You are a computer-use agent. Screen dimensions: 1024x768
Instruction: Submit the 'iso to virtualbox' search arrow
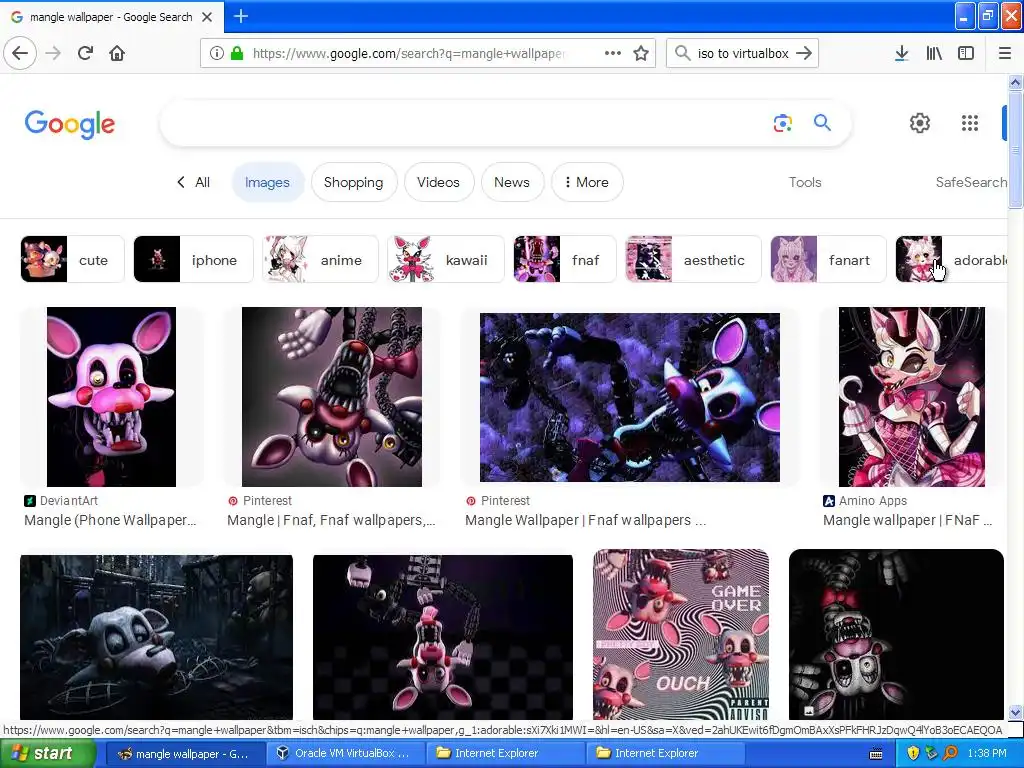click(x=805, y=53)
